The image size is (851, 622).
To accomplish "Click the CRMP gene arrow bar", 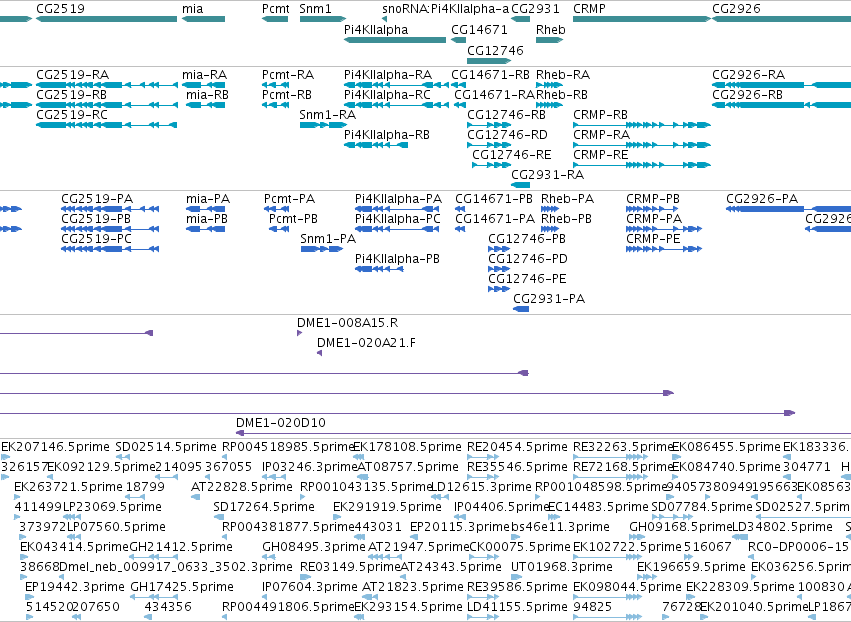I will 642,19.
